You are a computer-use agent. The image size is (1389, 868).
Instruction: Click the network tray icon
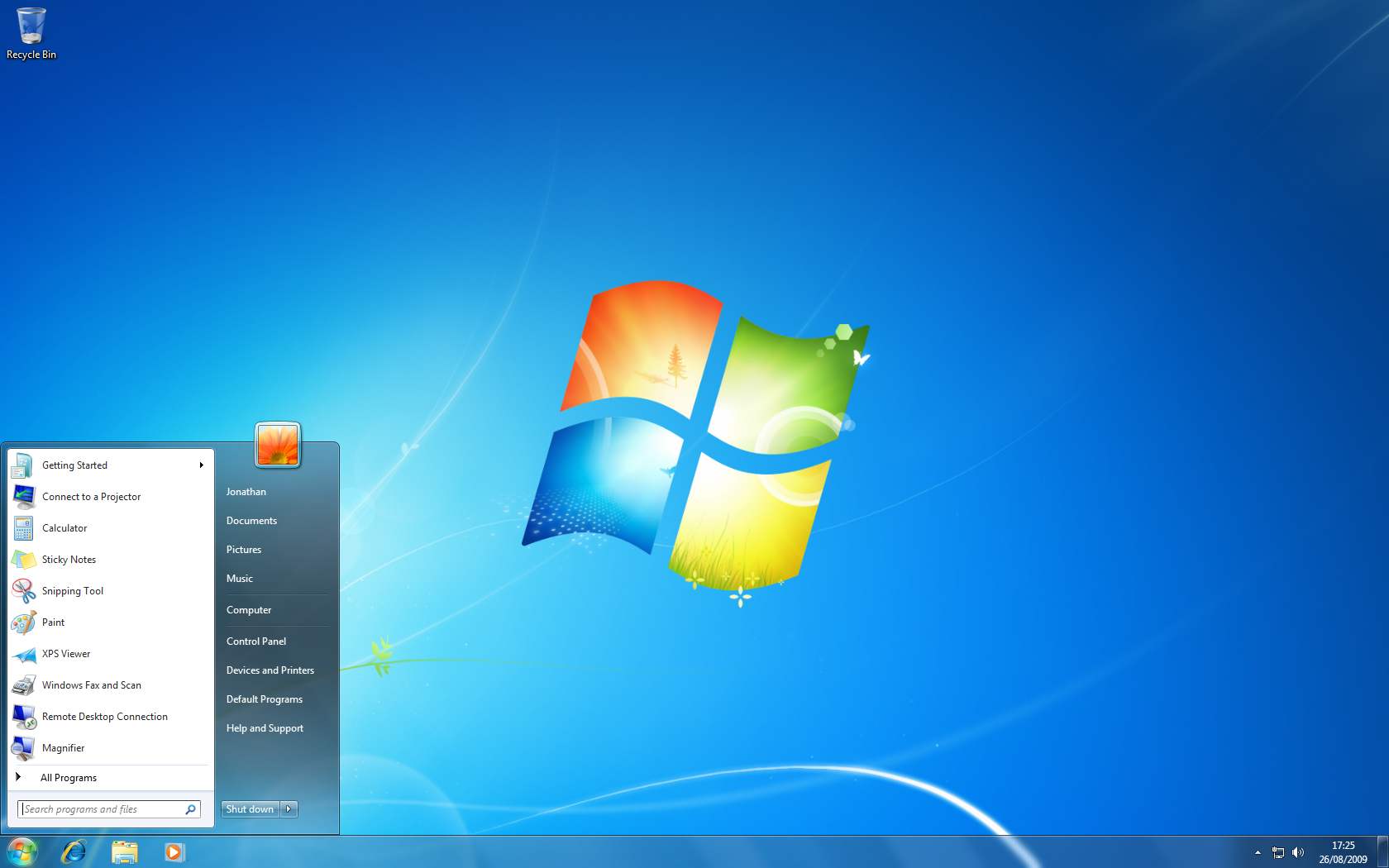tap(1278, 852)
